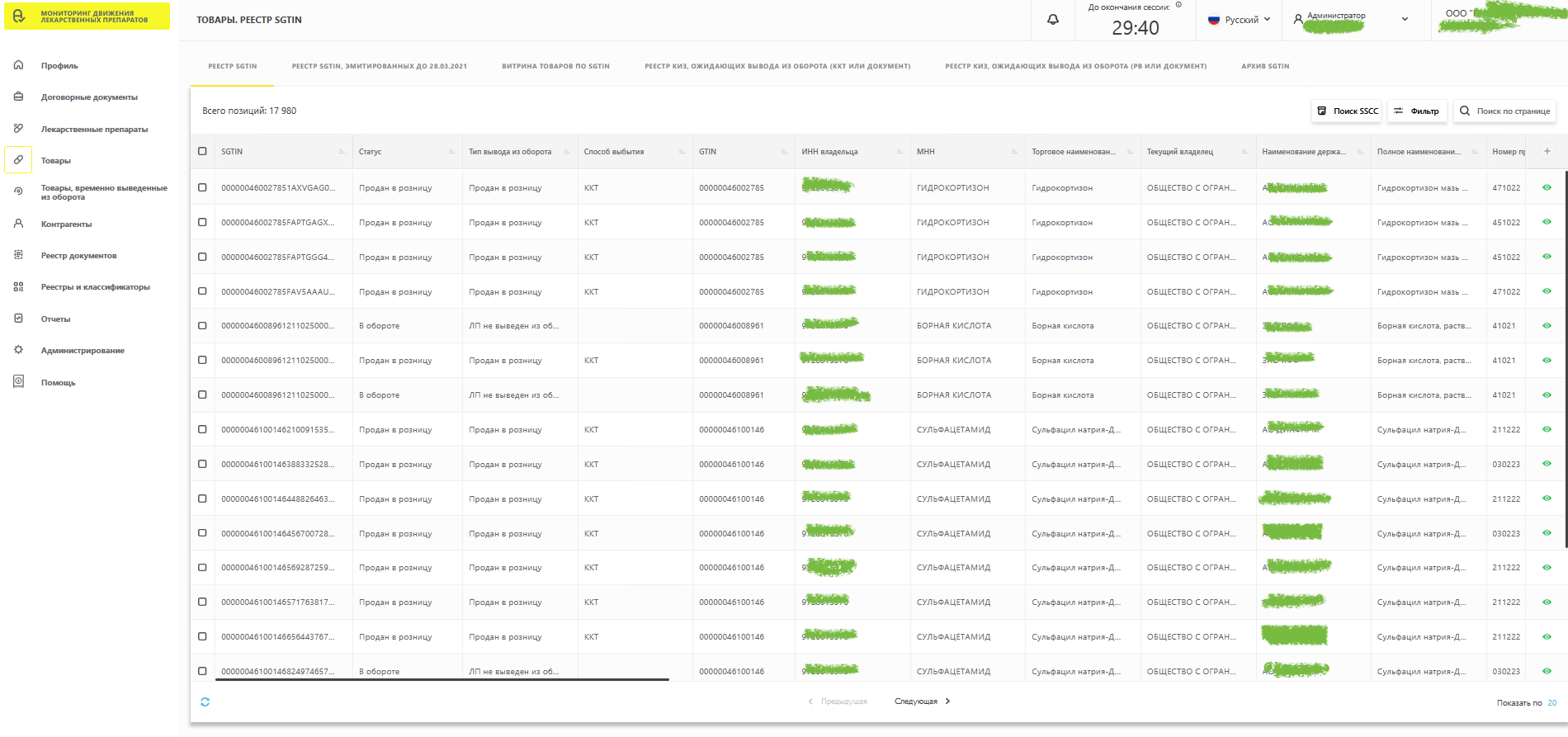1568x737 pixels.
Task: Click the Поиск по странице search field
Action: [1504, 111]
